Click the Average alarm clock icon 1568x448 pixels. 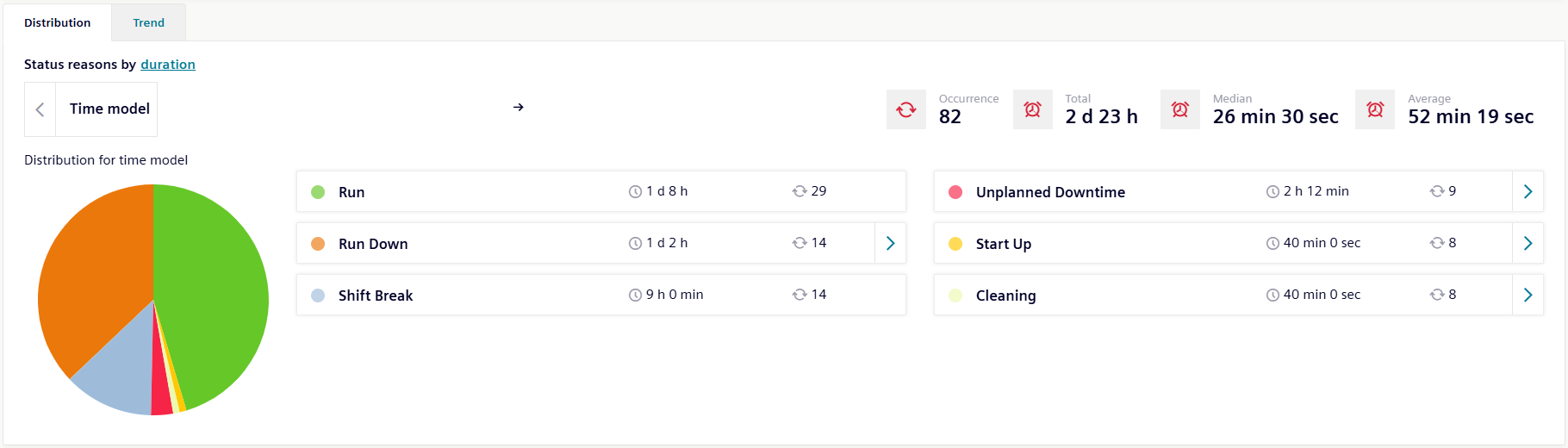tap(1375, 109)
